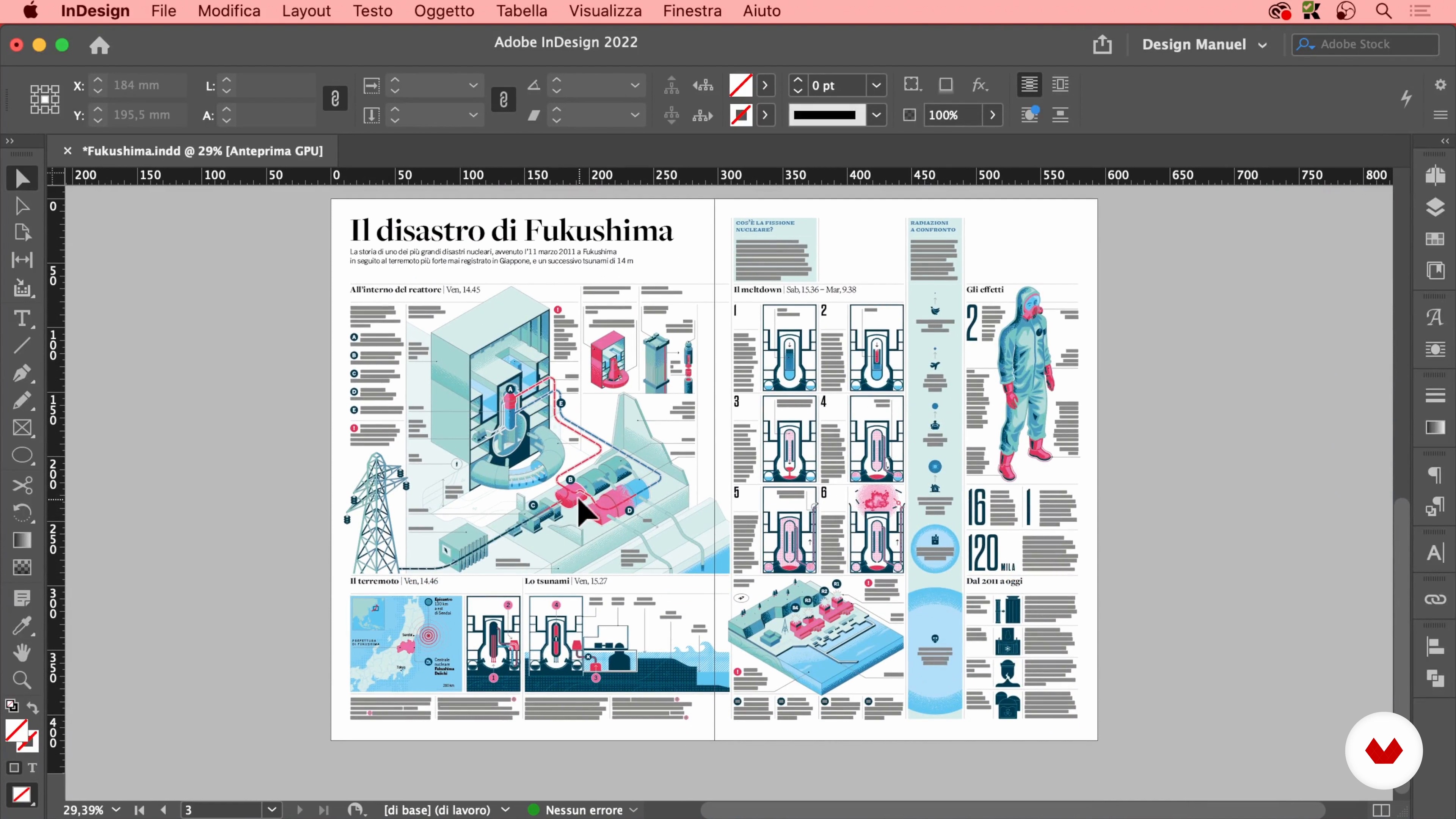Open the Layers panel icon
Viewport: 1456px width, 819px height.
coord(1435,207)
